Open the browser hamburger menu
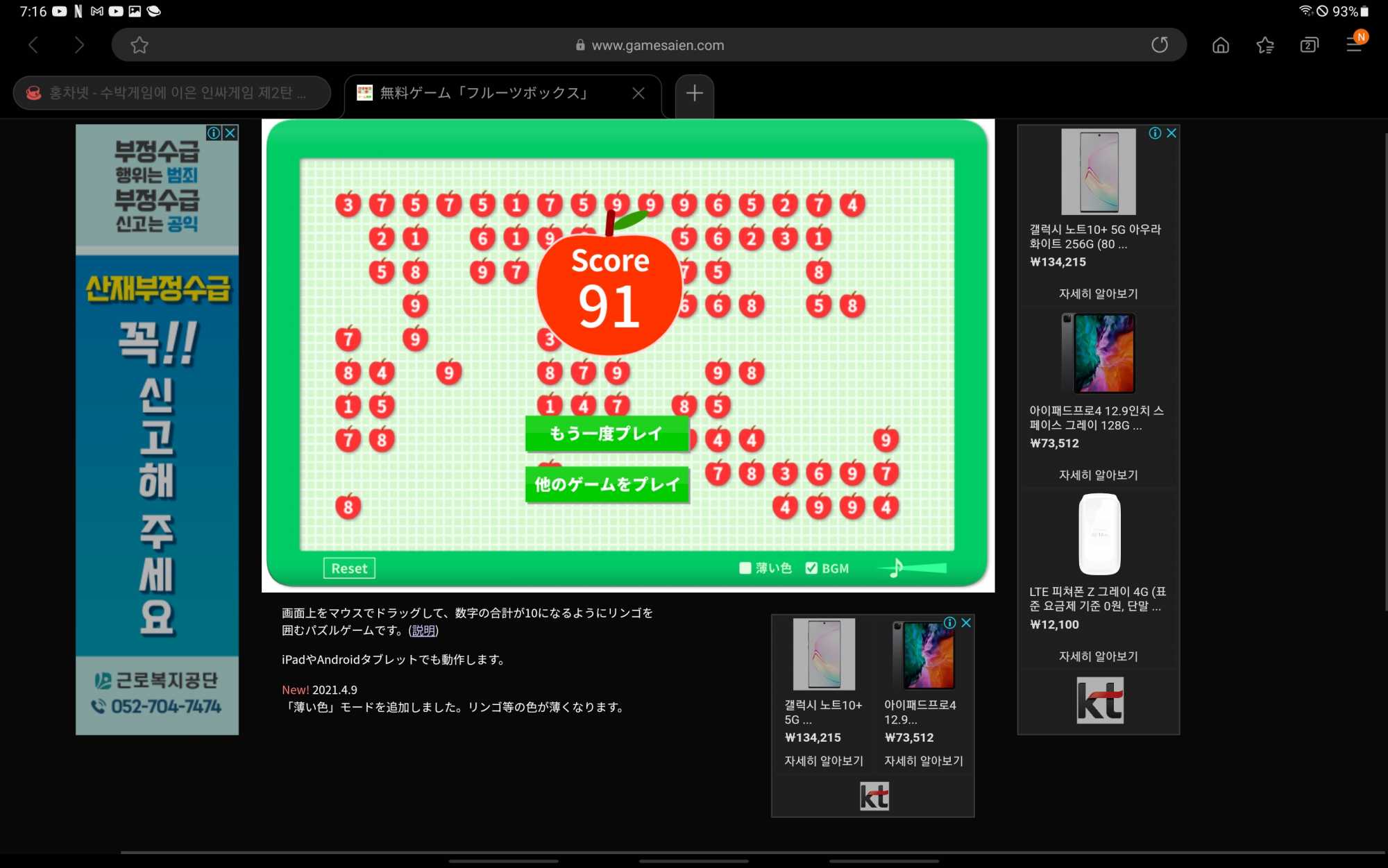 pos(1353,45)
